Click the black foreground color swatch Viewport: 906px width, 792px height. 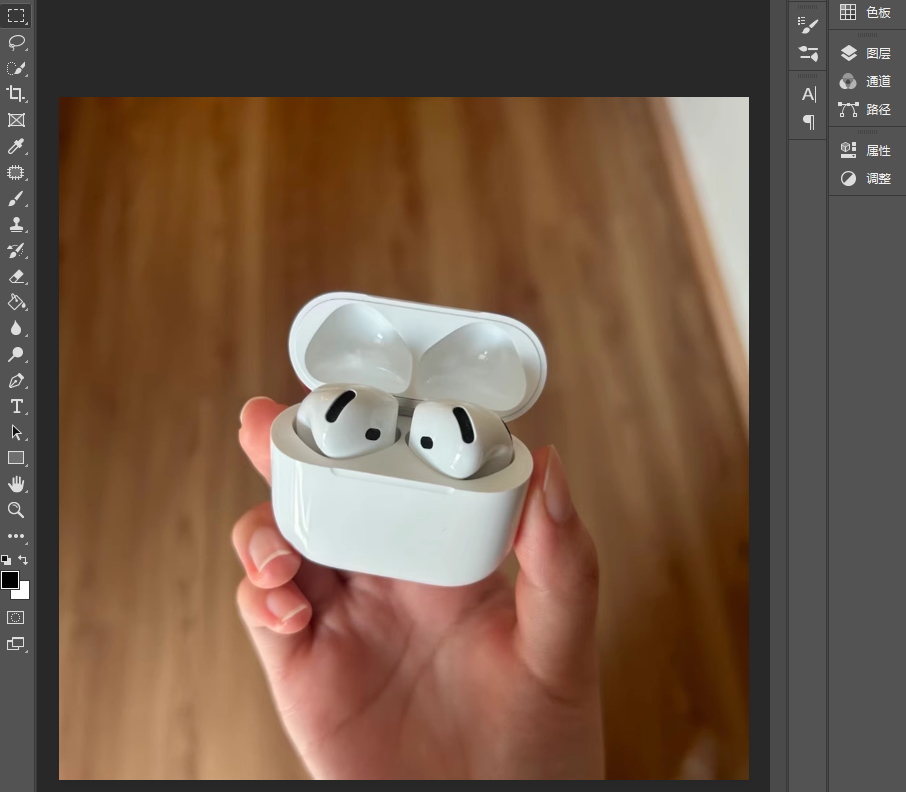(x=10, y=579)
